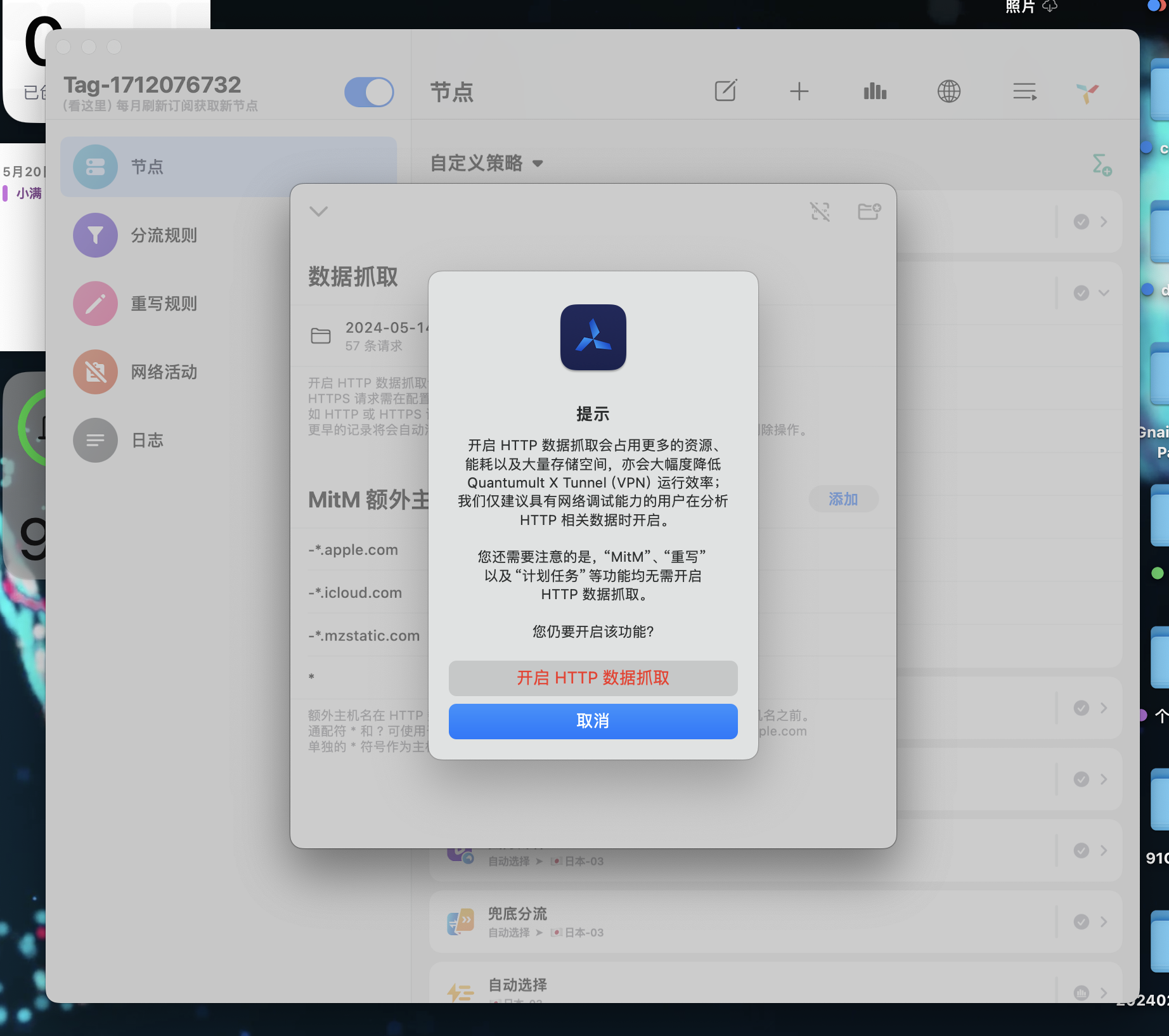Open the 重写规则 section

coord(94,304)
